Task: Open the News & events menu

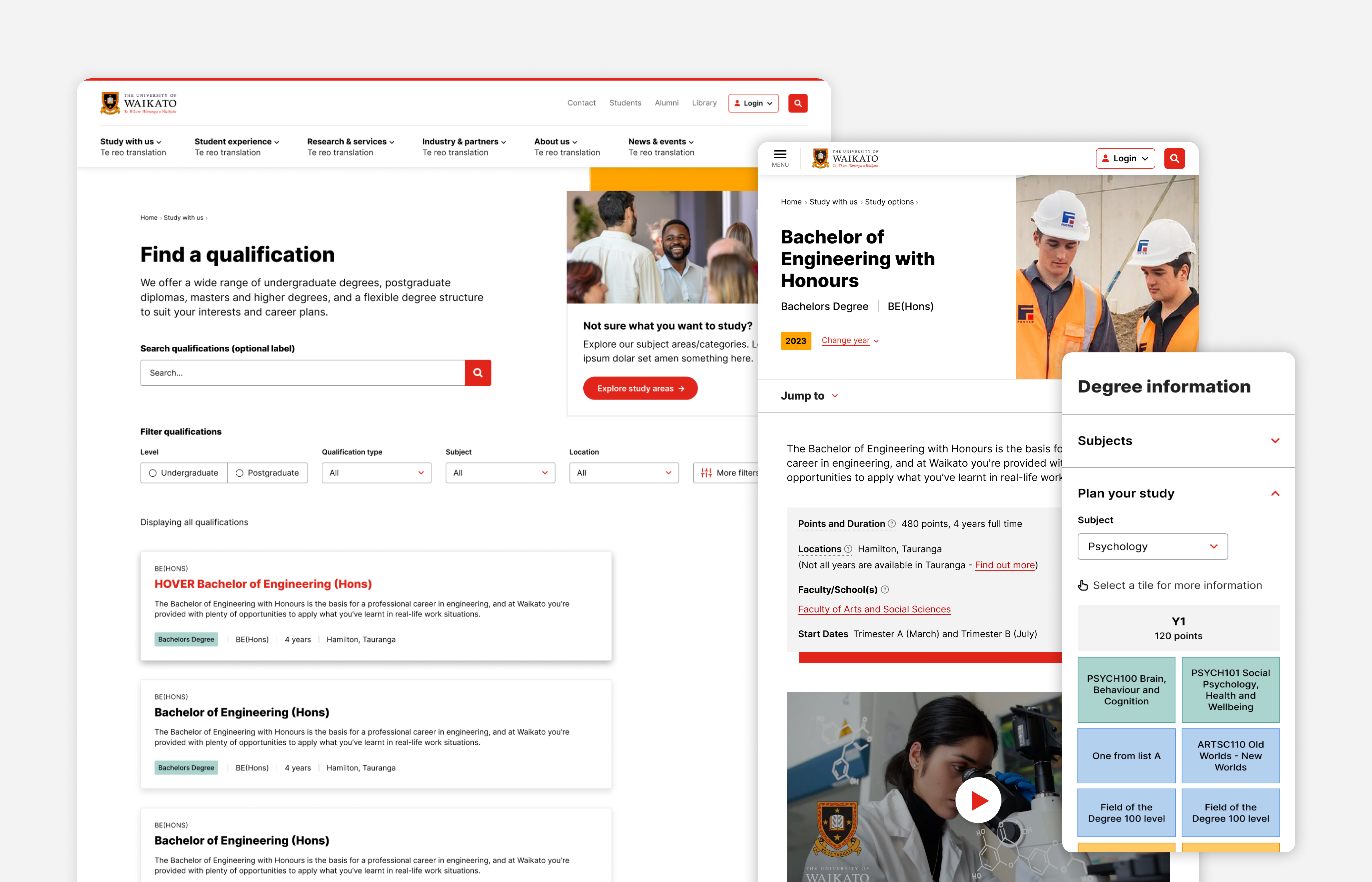Action: tap(661, 142)
